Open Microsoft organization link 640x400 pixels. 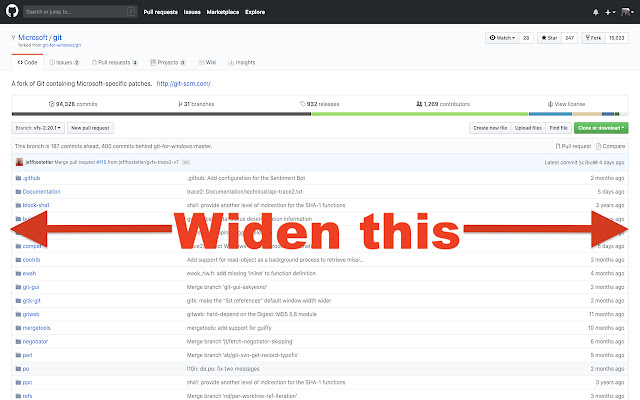coord(33,38)
